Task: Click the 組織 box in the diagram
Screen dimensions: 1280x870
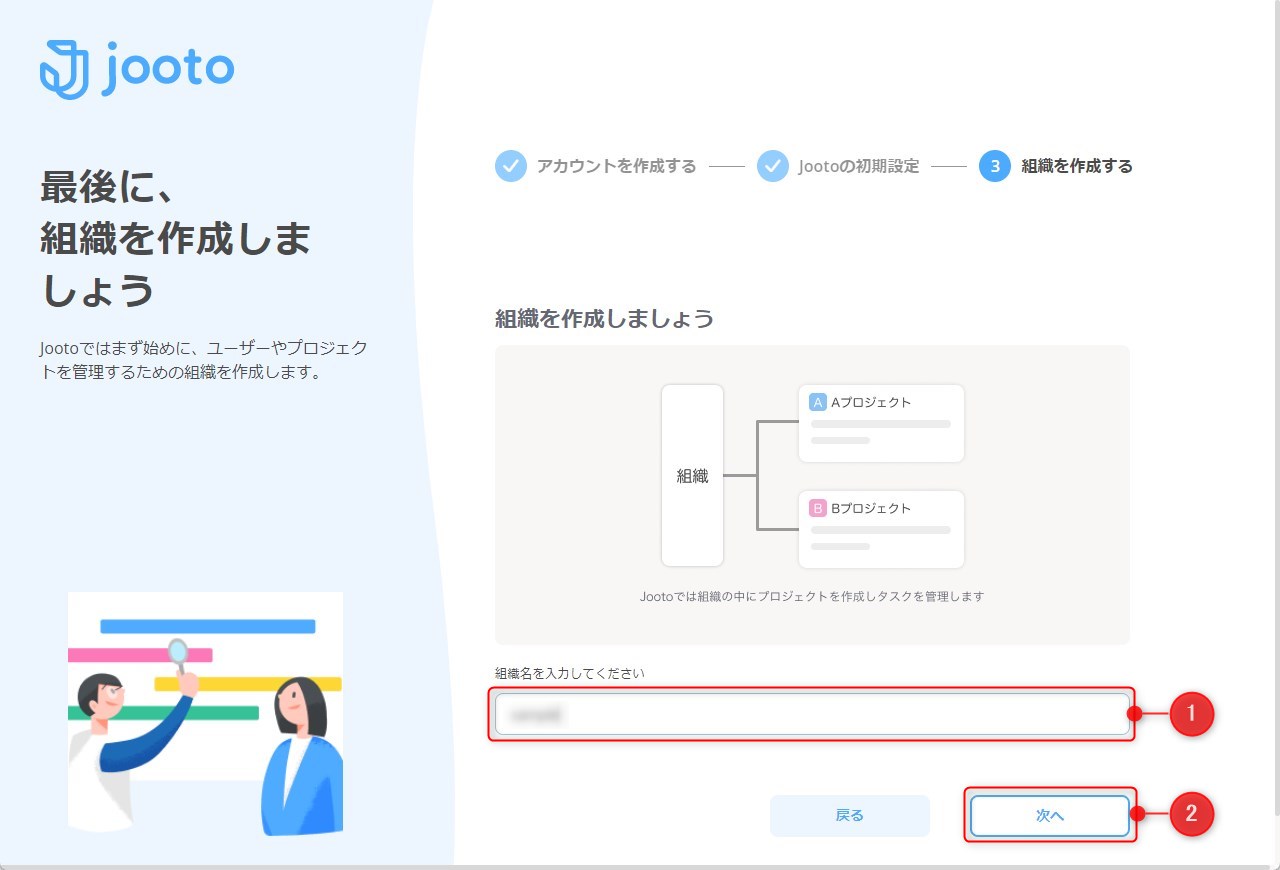Action: (x=692, y=475)
